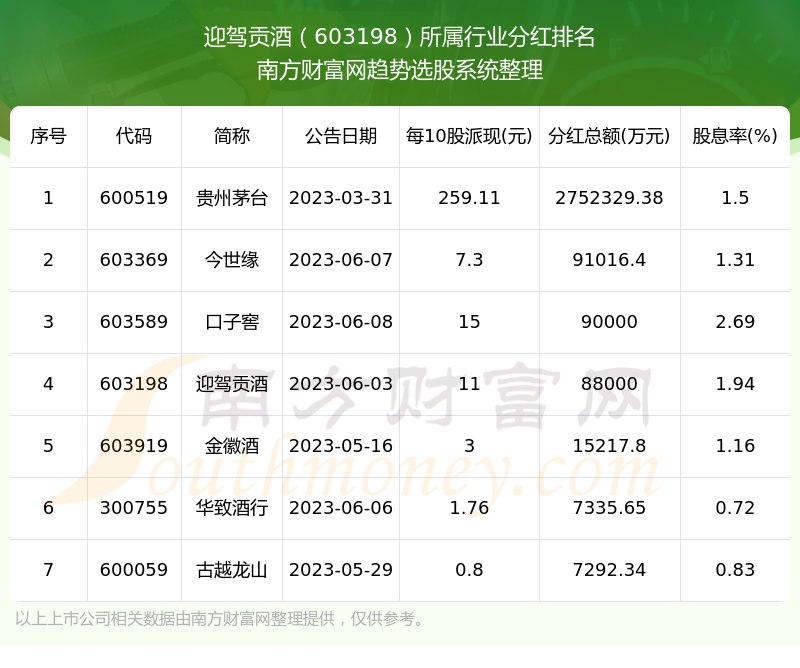Select stock code 300755
Viewport: 800px width, 668px height.
click(134, 508)
